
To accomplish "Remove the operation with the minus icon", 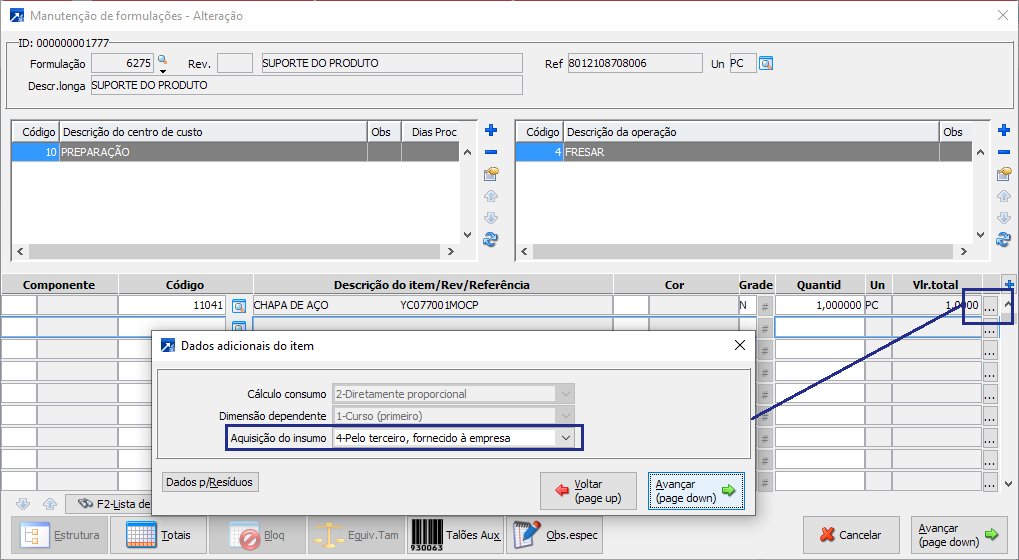I will coord(1003,152).
